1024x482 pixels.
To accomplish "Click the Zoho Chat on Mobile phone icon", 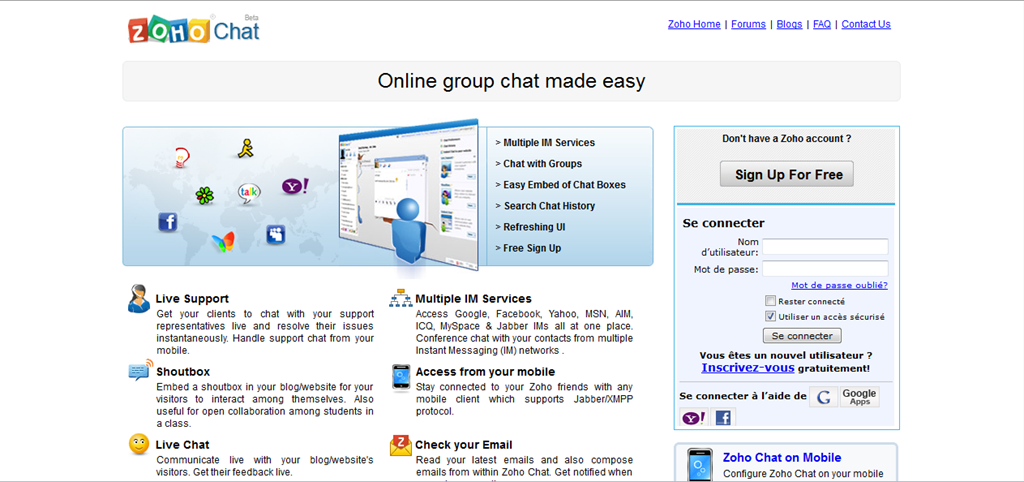I will pyautogui.click(x=699, y=465).
